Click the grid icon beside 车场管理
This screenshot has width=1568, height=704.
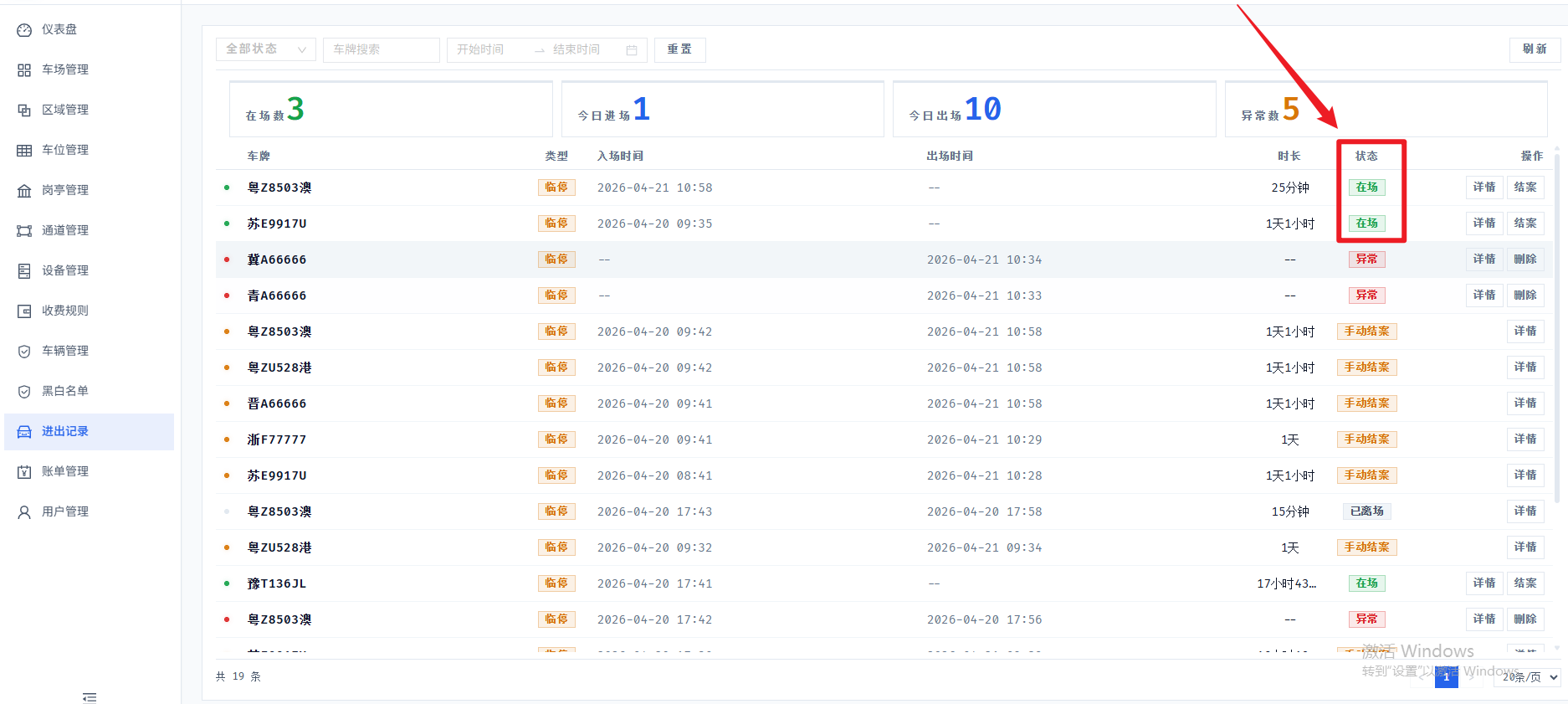tap(24, 70)
